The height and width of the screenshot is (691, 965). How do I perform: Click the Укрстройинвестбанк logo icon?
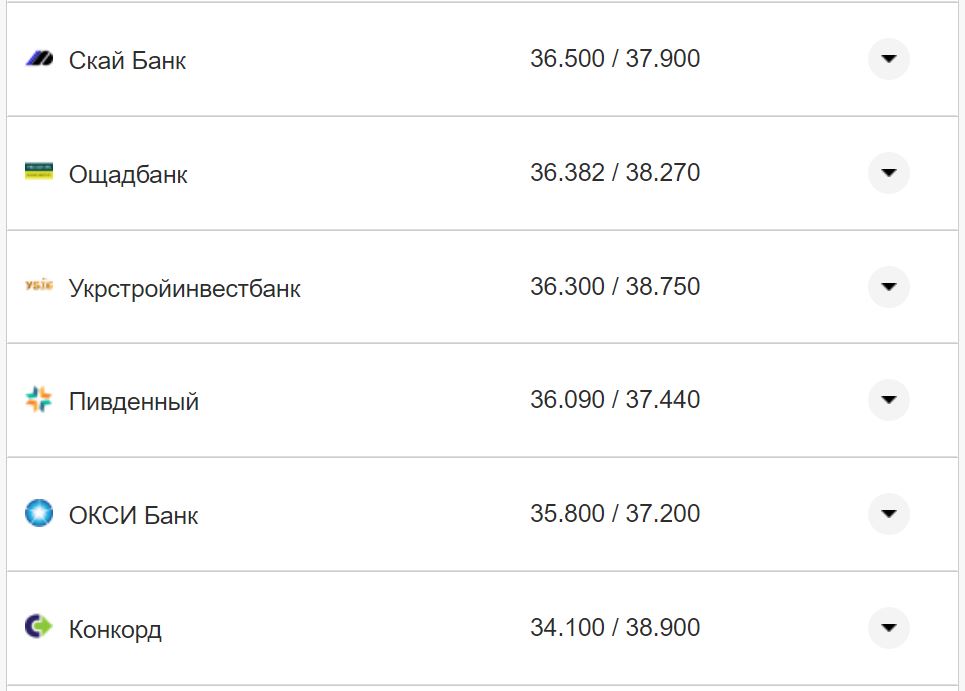point(39,287)
